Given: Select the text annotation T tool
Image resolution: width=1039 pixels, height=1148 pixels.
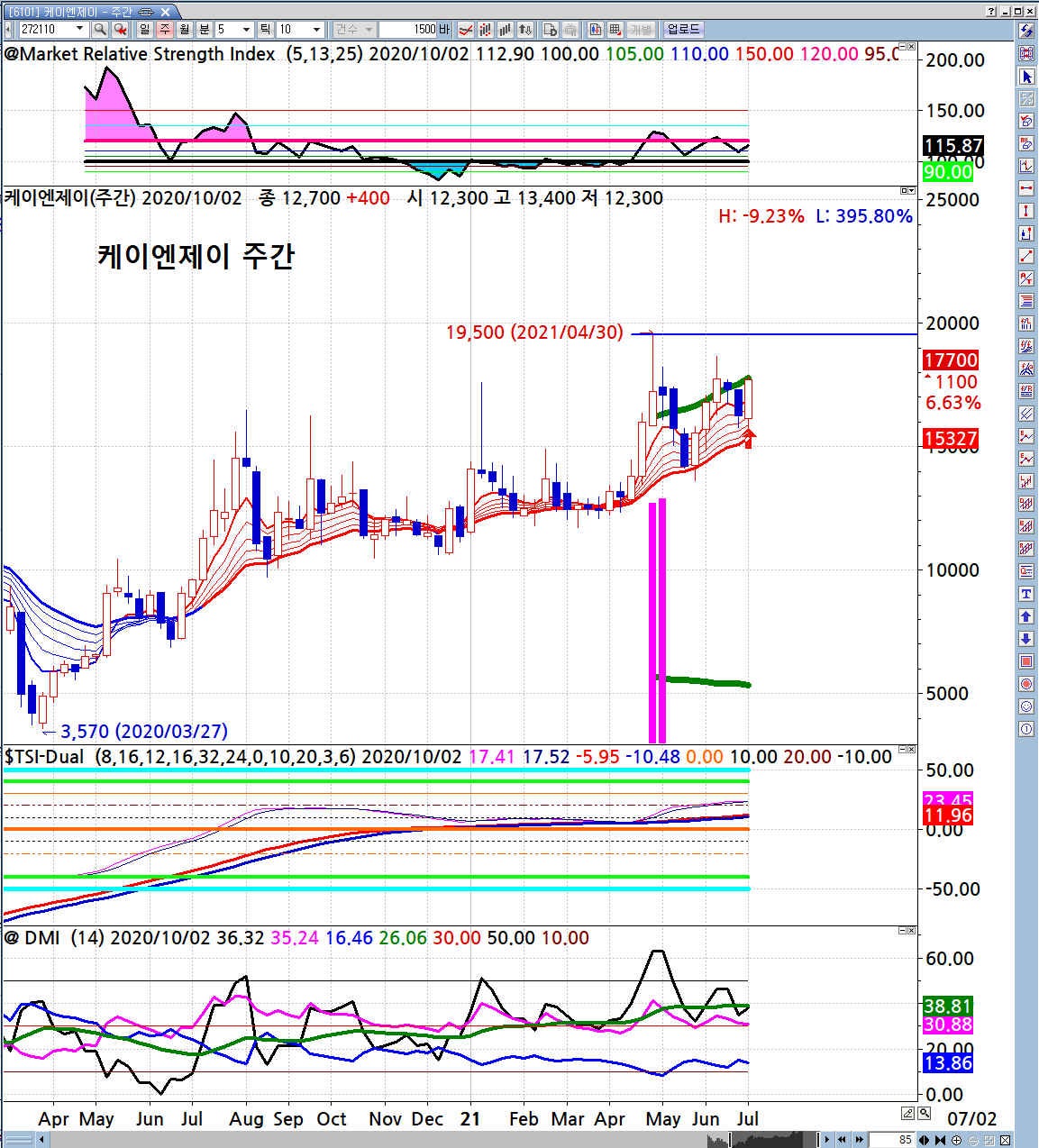Looking at the screenshot, I should (1026, 594).
